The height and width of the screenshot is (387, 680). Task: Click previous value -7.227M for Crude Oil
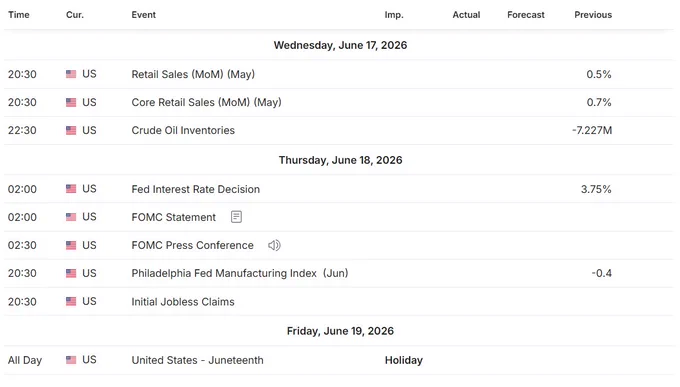point(592,130)
